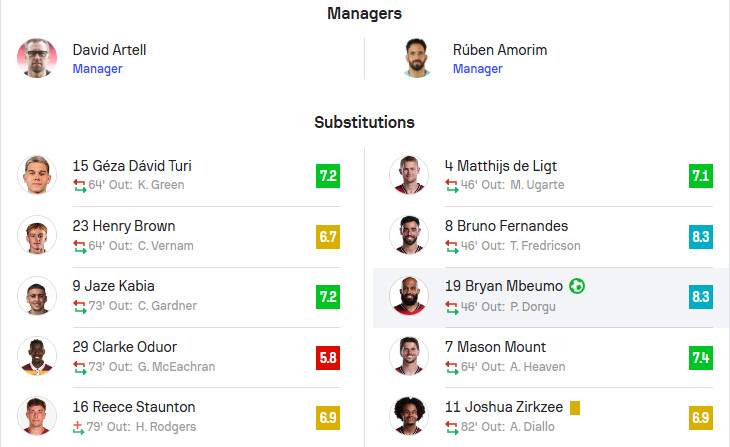Open Rúben Amorim manager link
This screenshot has height=447, width=730.
pos(477,69)
